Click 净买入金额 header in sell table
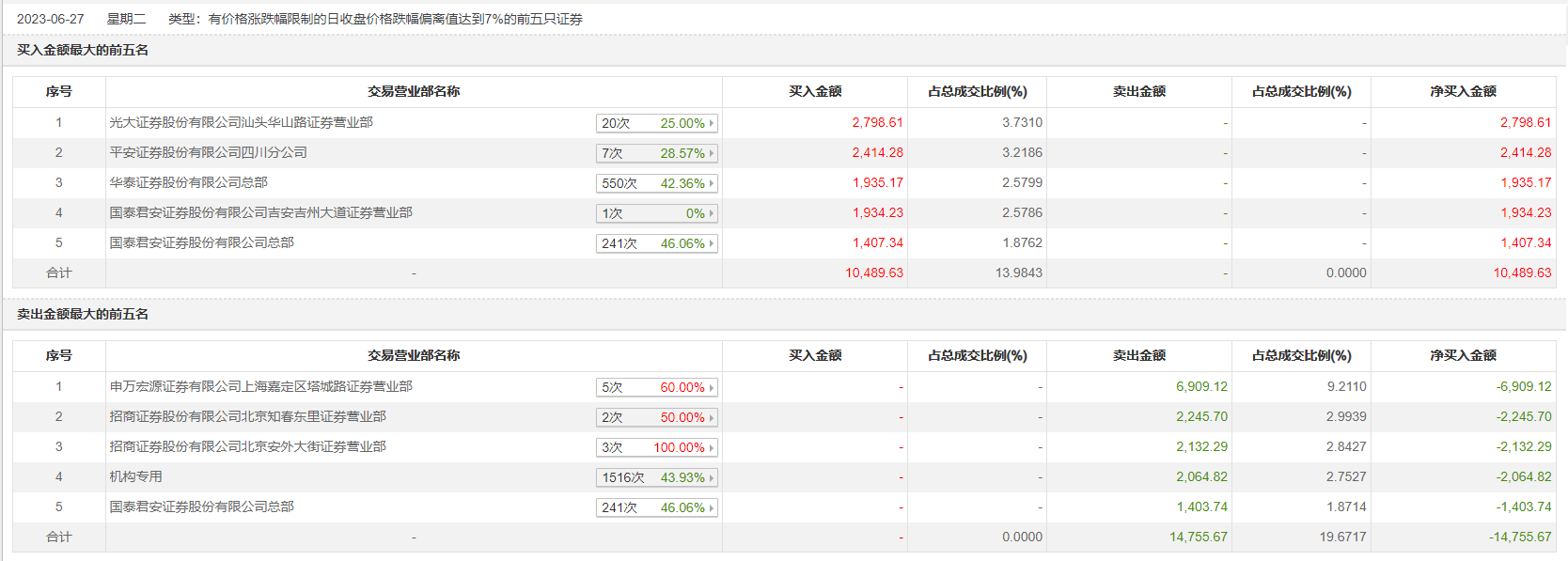Screen dimensions: 1568x561 tap(1464, 355)
